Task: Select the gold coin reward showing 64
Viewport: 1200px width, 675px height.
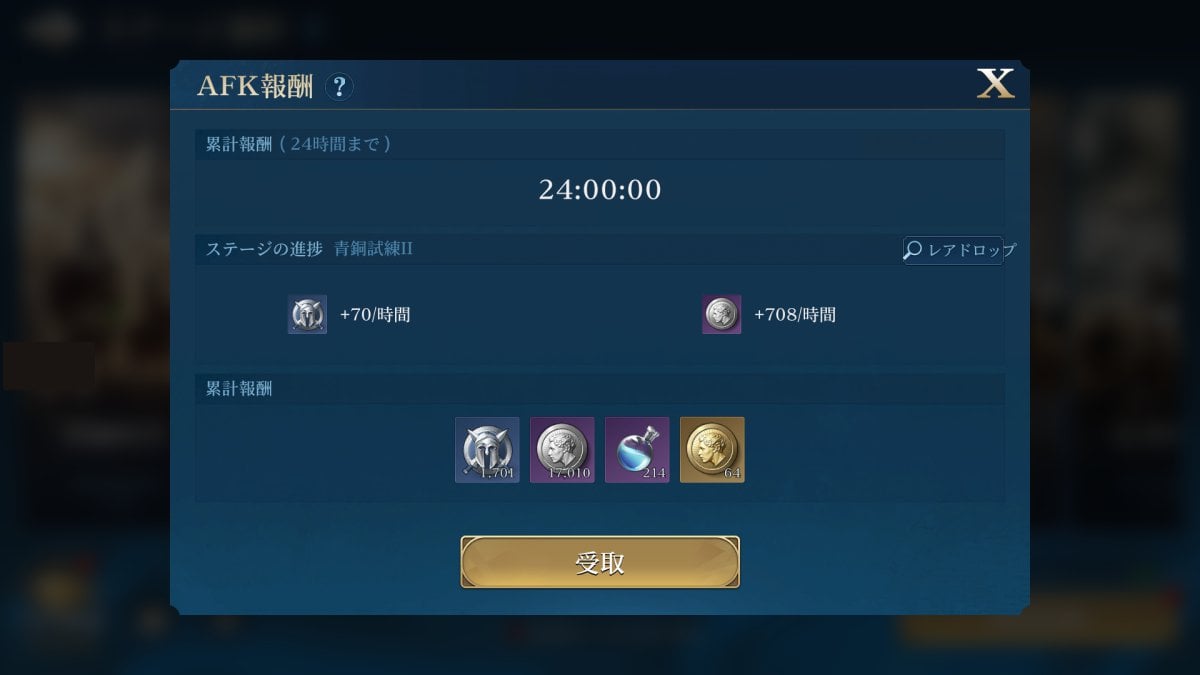Action: [x=712, y=450]
